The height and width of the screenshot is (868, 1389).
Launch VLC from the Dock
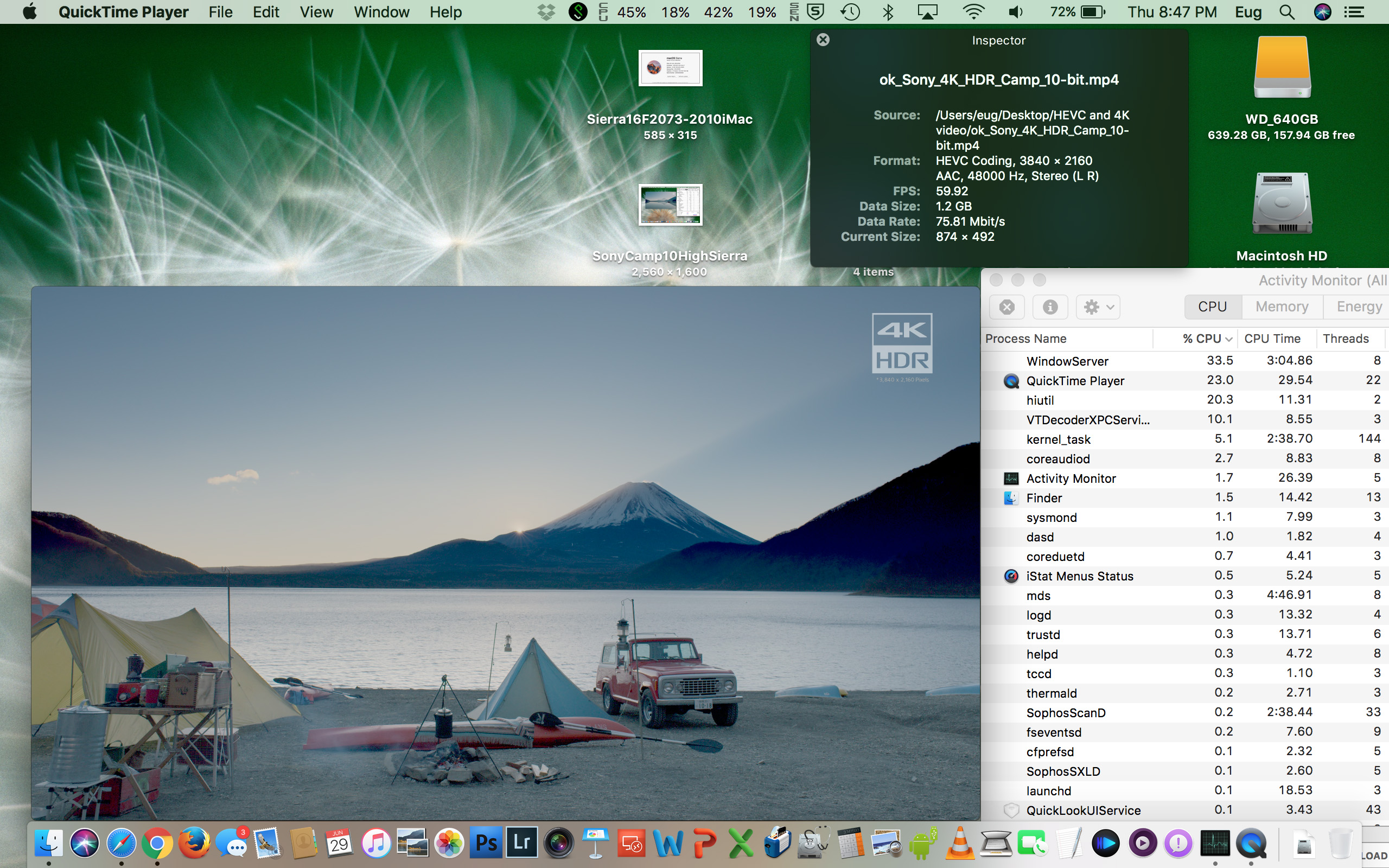coord(959,843)
